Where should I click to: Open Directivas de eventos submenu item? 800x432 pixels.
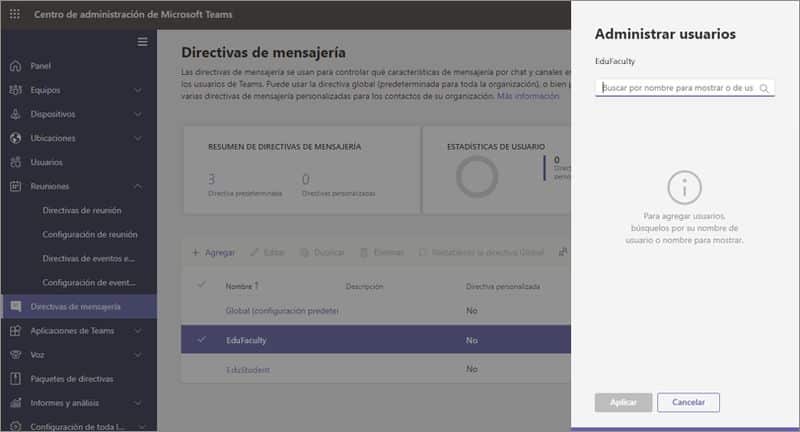(89, 258)
